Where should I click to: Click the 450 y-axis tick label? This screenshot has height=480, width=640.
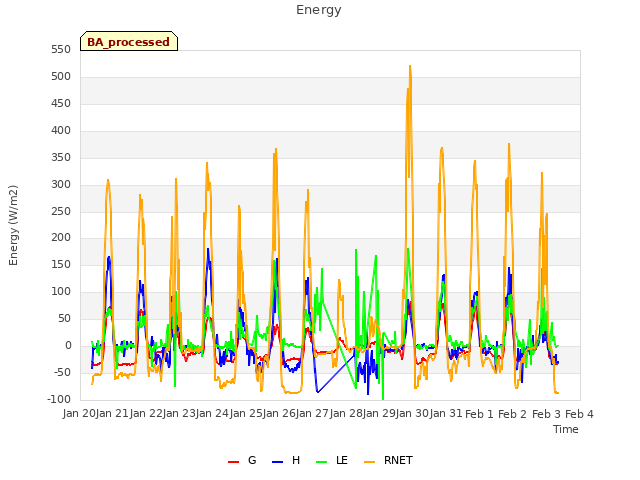[x=61, y=104]
